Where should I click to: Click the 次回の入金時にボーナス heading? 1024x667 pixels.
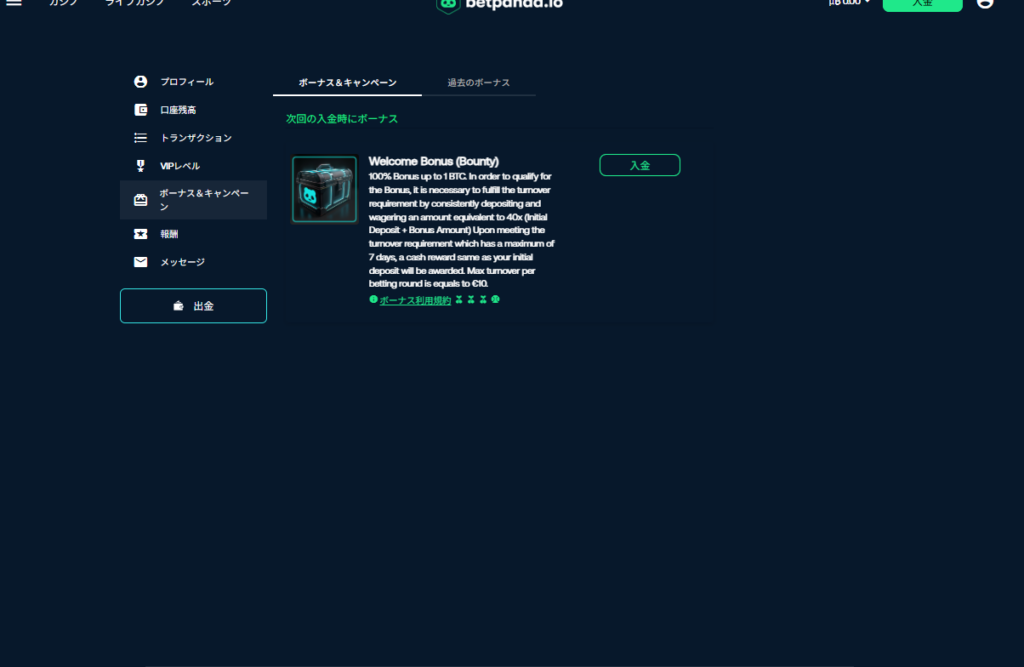point(342,119)
